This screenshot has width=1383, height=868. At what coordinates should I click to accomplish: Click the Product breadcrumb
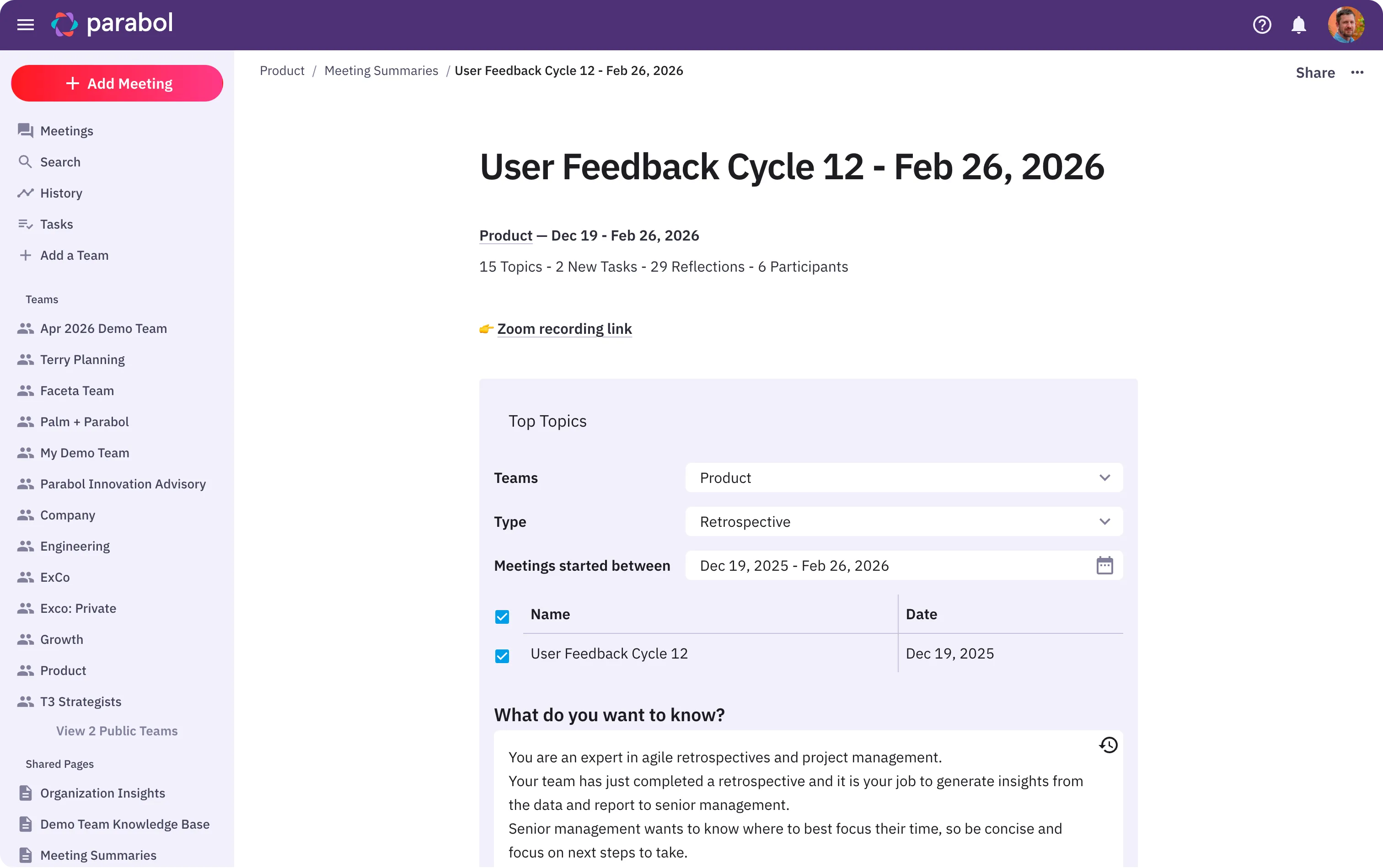pos(282,70)
